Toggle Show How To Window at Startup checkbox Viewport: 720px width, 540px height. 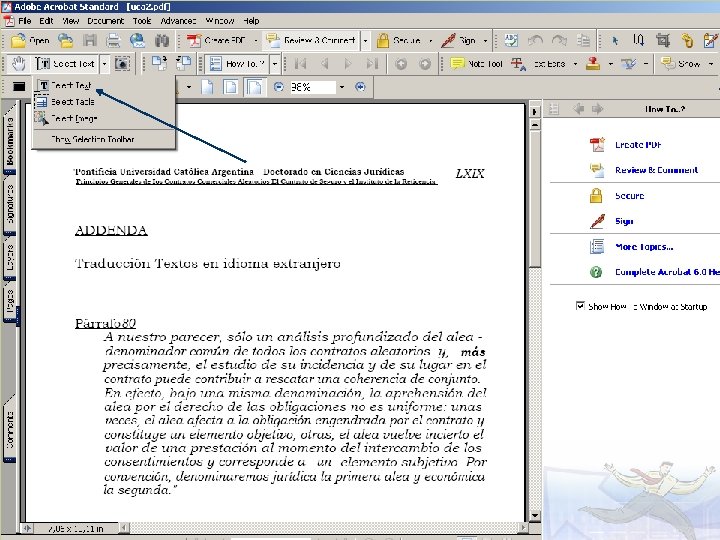tap(580, 306)
